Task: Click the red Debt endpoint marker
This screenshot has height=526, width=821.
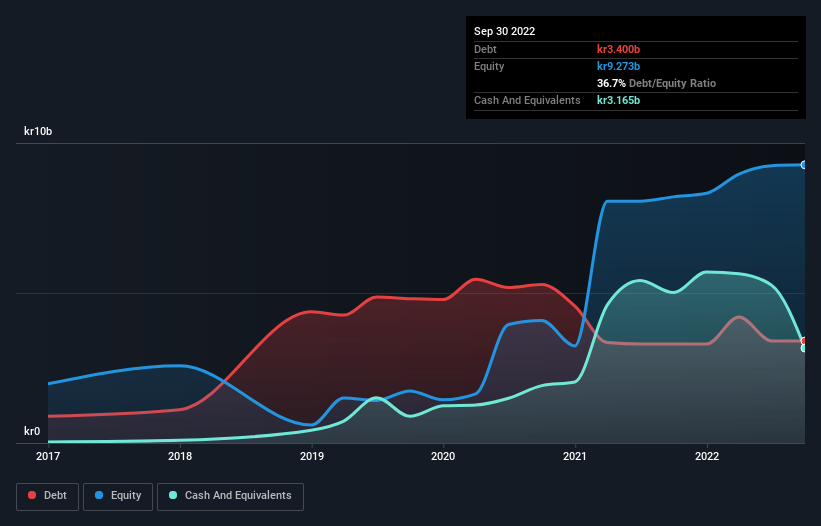Action: [804, 341]
